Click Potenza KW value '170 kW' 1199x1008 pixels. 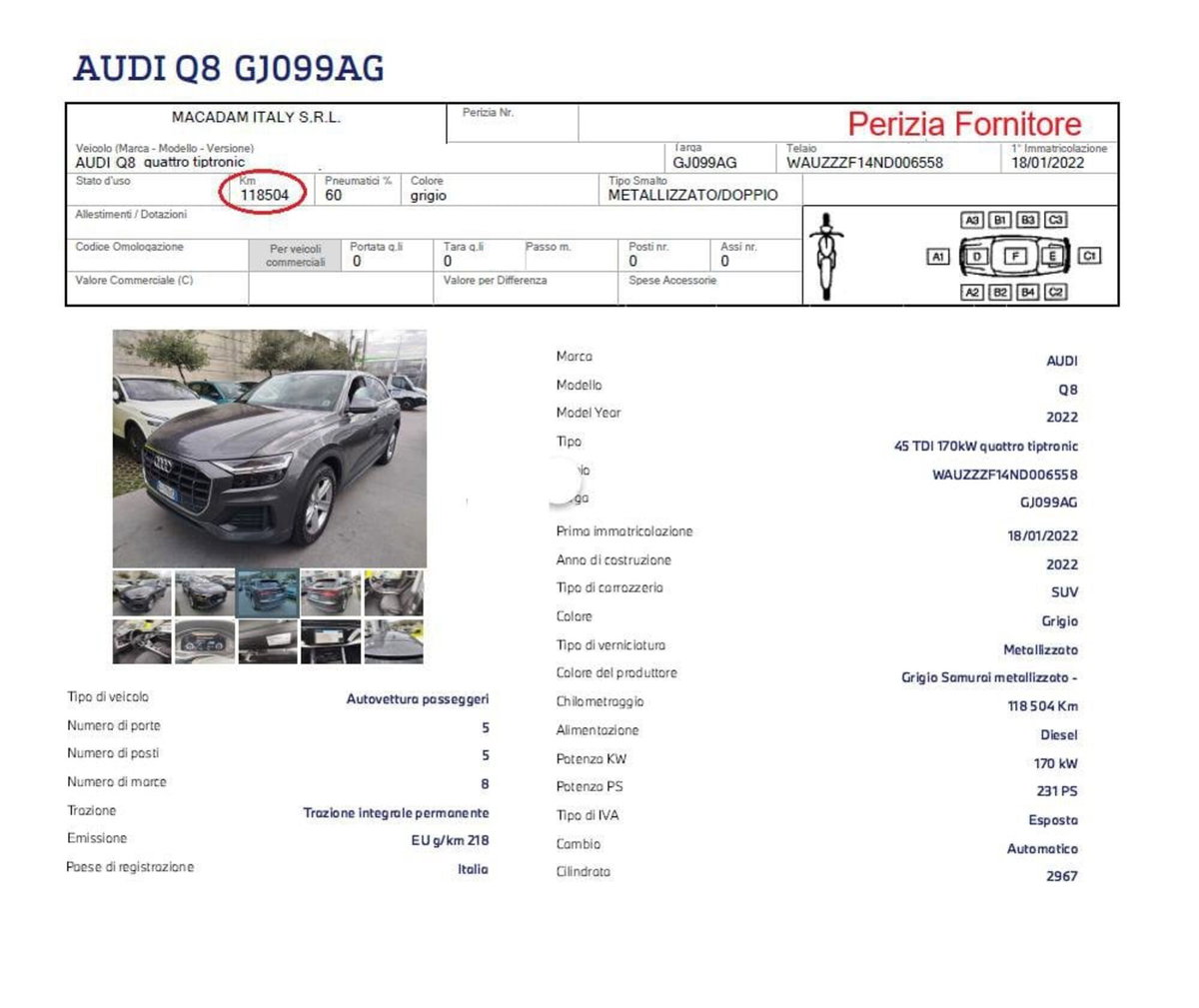coord(1056,764)
